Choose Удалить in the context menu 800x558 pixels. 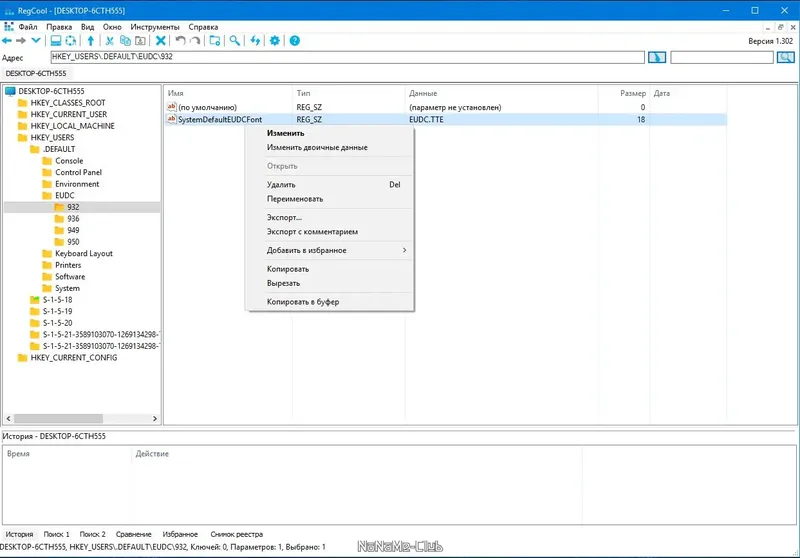[x=330, y=185]
